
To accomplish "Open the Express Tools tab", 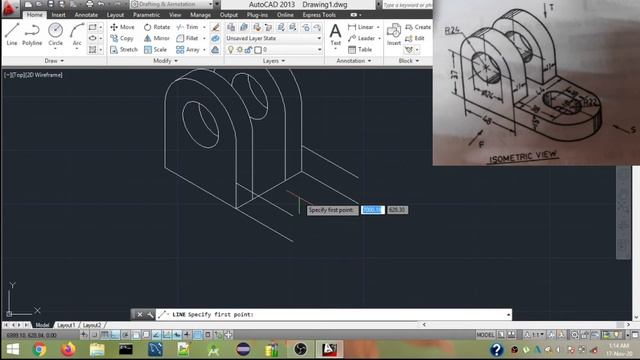I will (x=319, y=15).
